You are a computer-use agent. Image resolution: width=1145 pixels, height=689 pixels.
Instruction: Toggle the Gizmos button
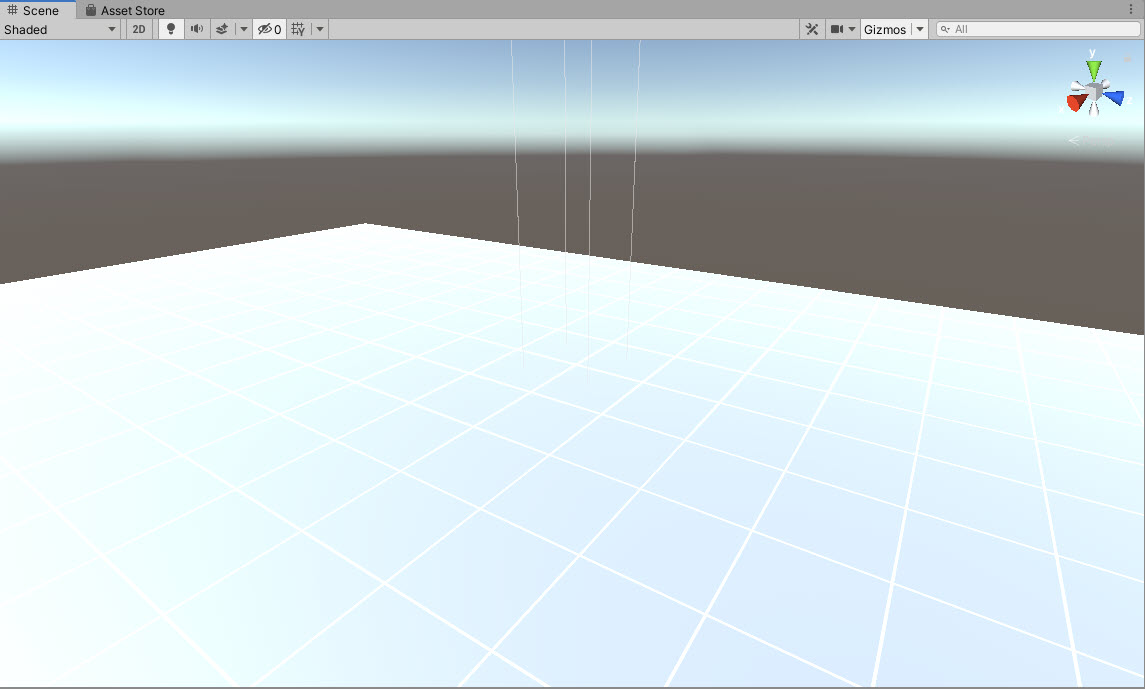[x=885, y=29]
